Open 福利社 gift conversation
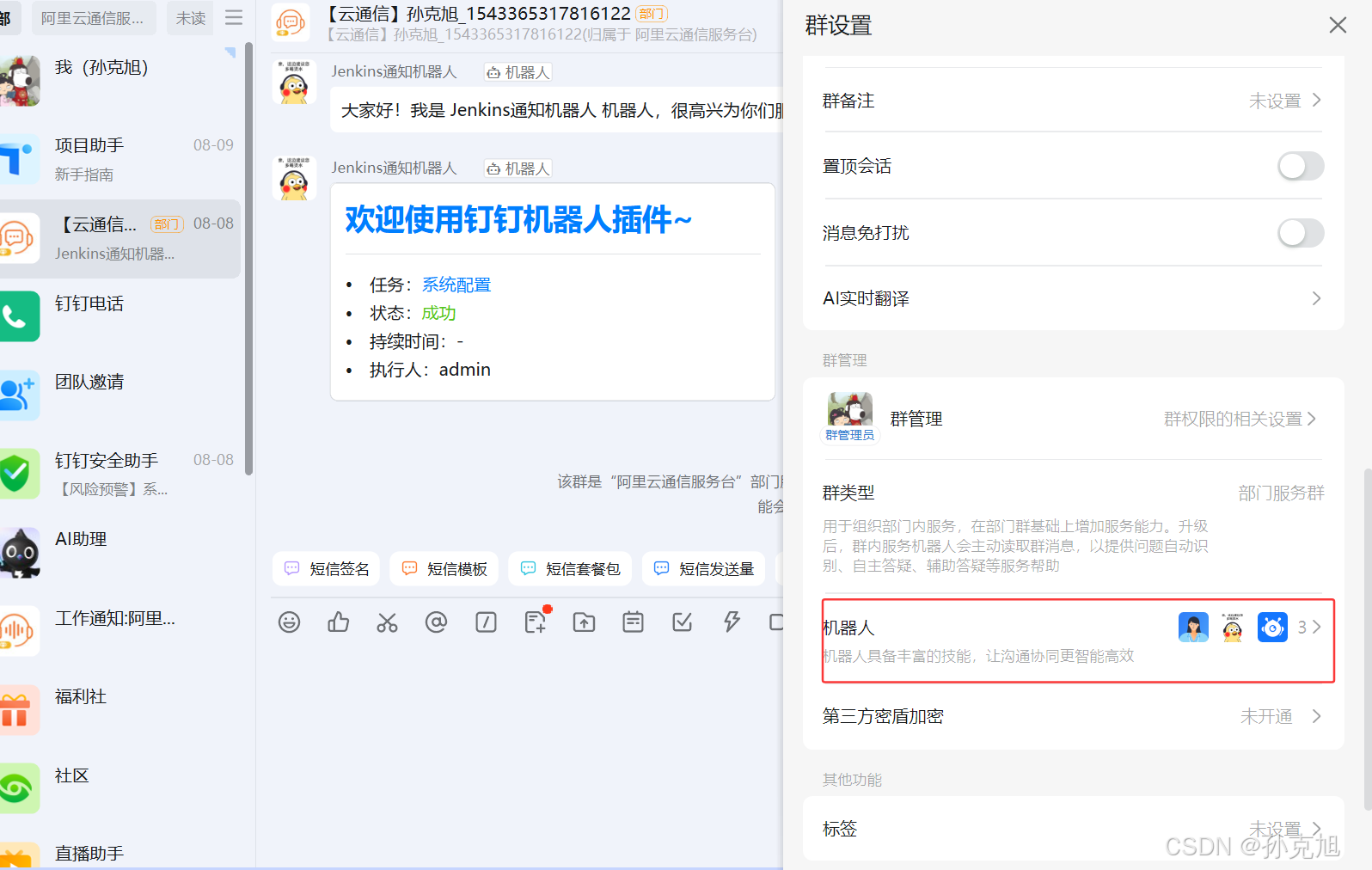 click(120, 710)
